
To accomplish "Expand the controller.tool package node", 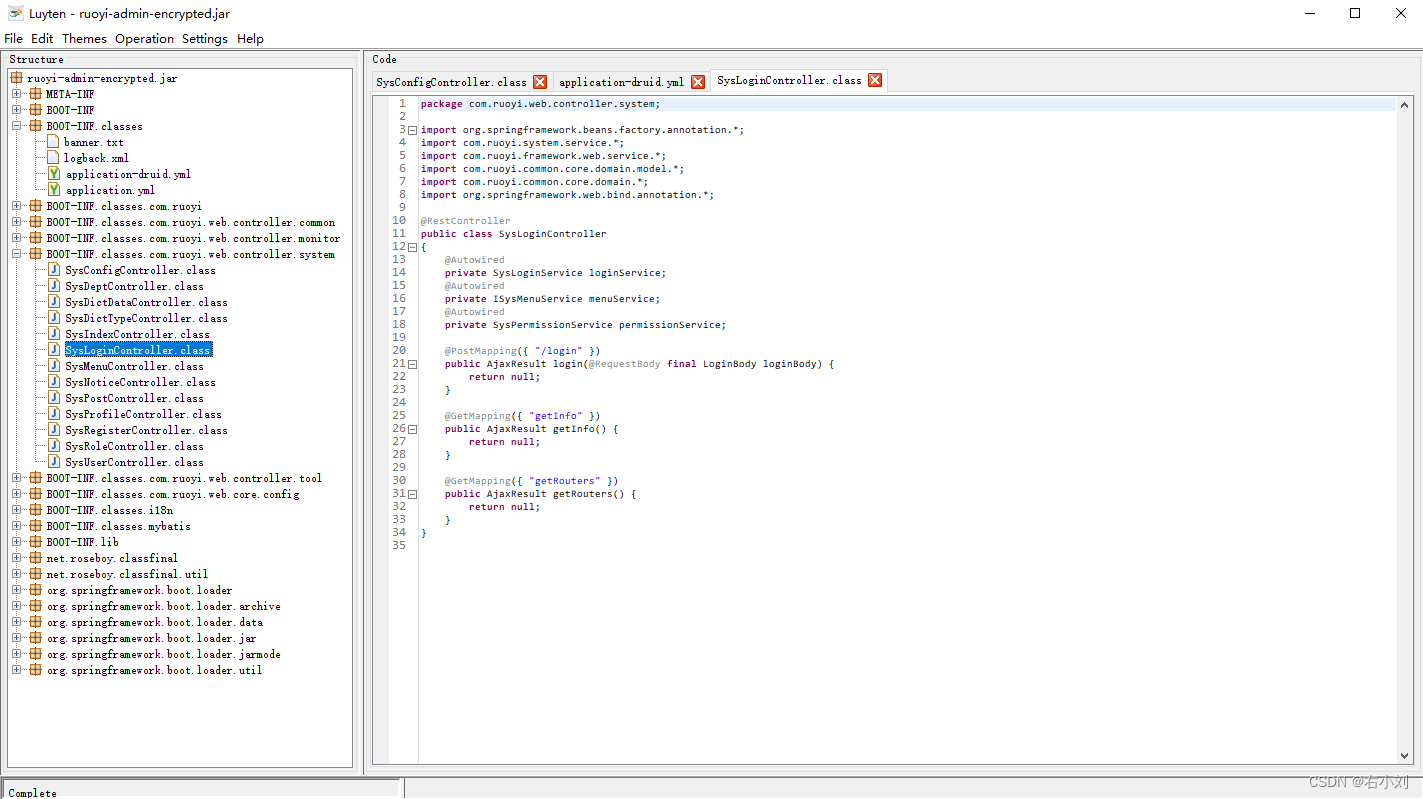I will [x=17, y=478].
